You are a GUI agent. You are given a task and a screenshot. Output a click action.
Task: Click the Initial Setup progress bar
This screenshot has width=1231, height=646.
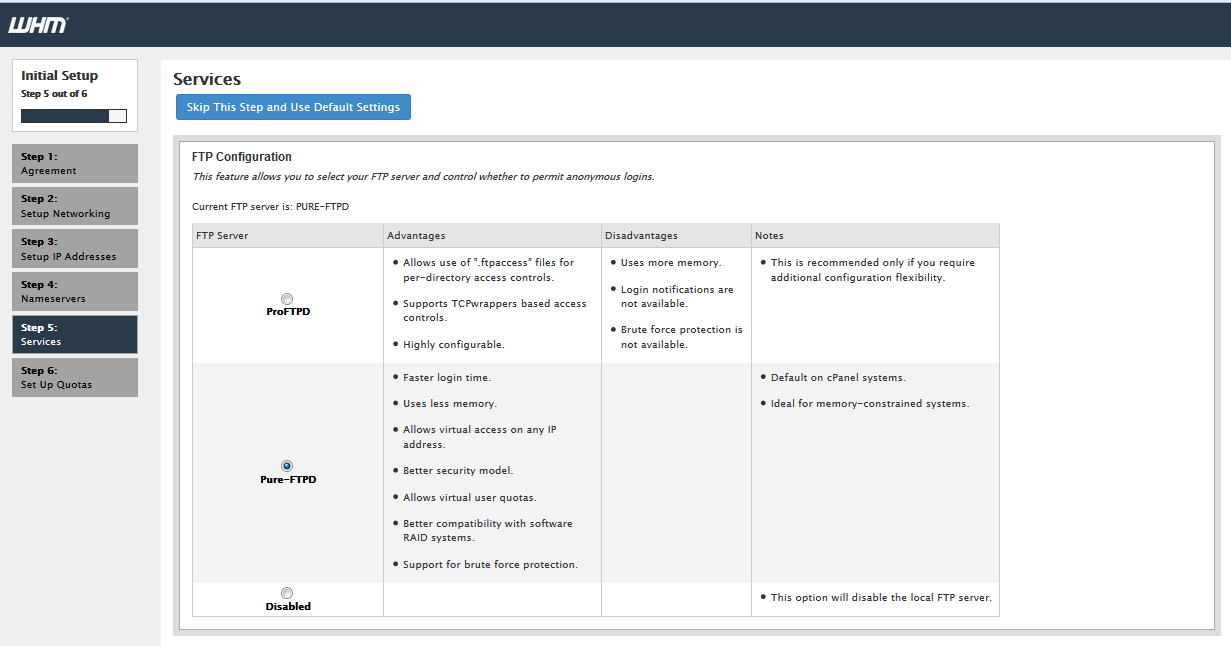74,116
